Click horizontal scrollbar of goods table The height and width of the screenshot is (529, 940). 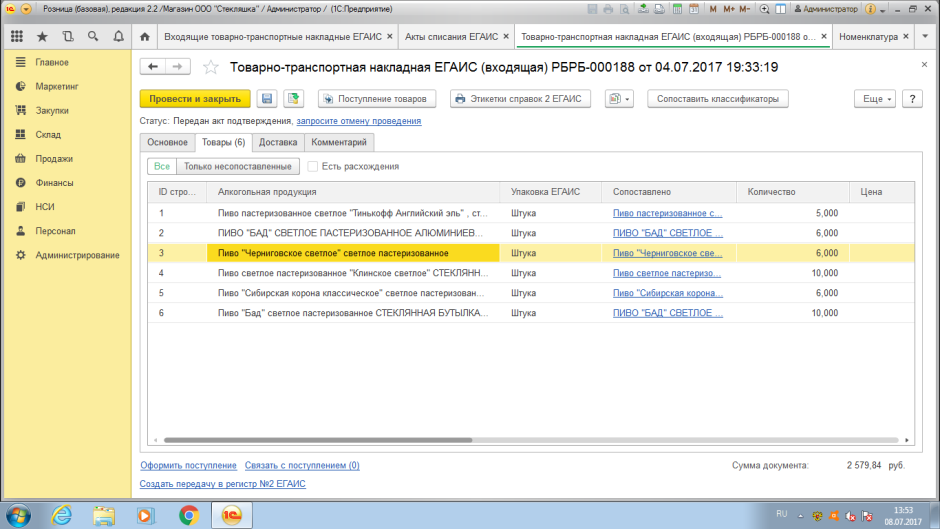(x=318, y=440)
